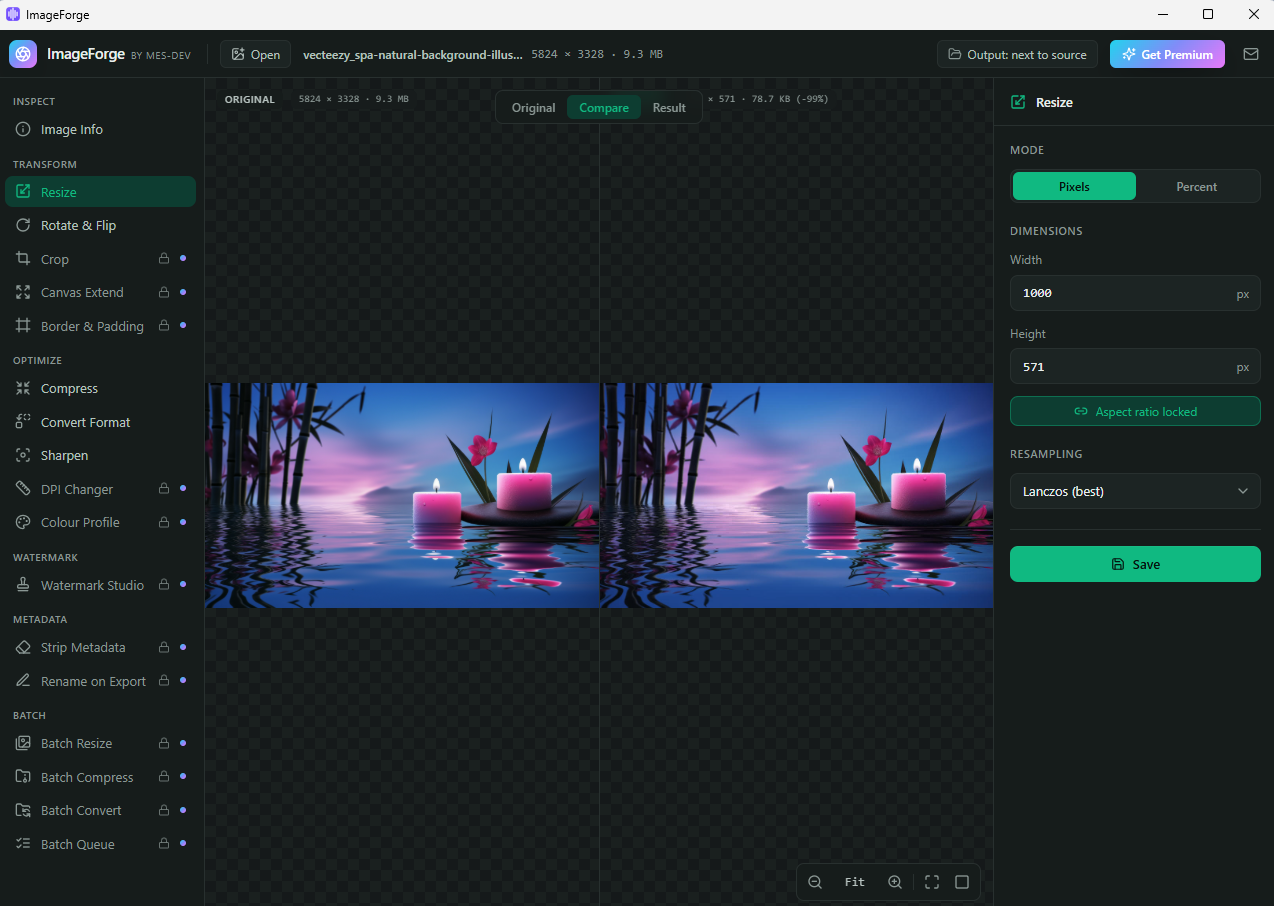The image size is (1274, 906).
Task: Click the Width input field
Action: pos(1135,294)
